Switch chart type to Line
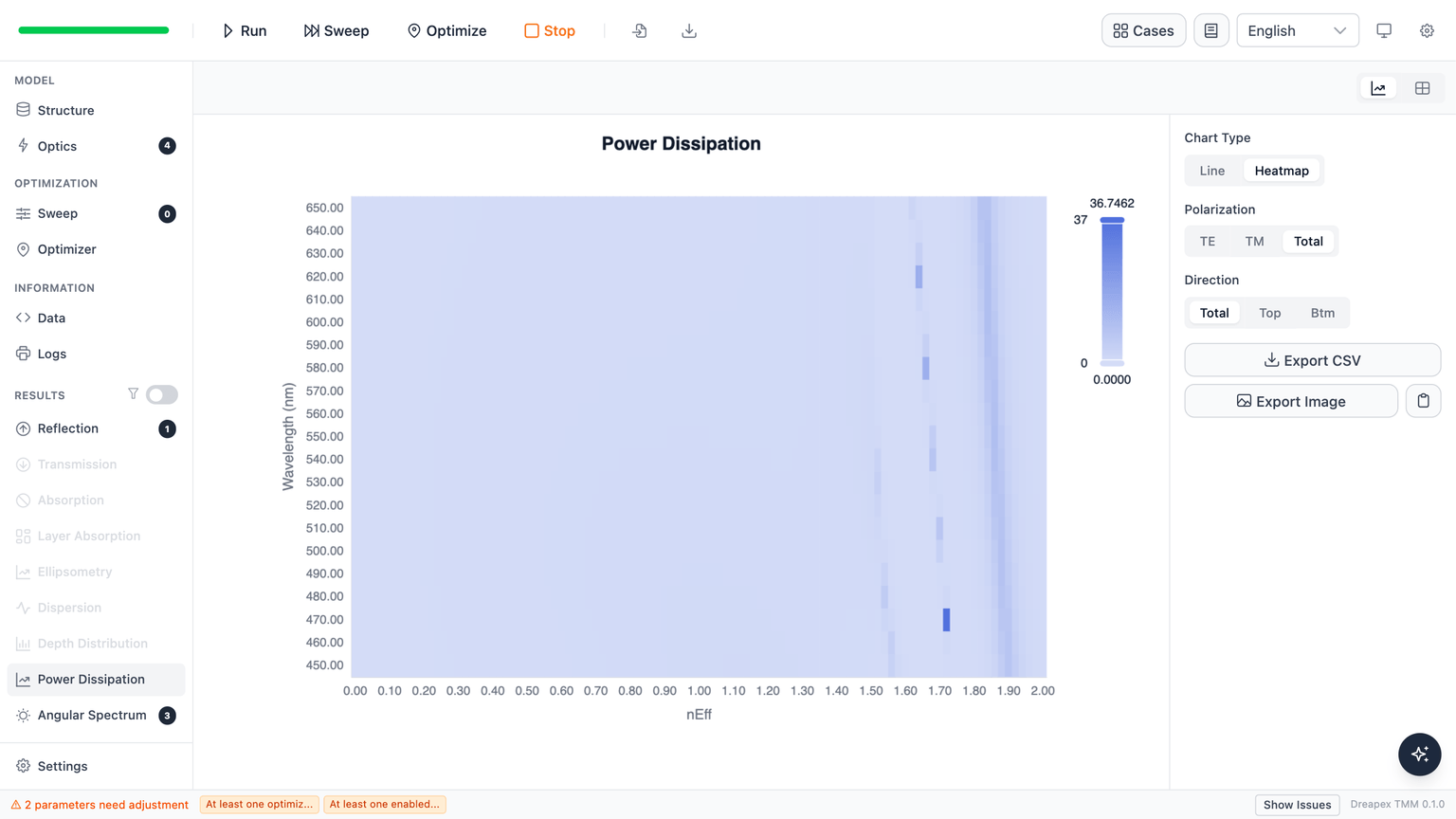The height and width of the screenshot is (819, 1456). coord(1211,171)
